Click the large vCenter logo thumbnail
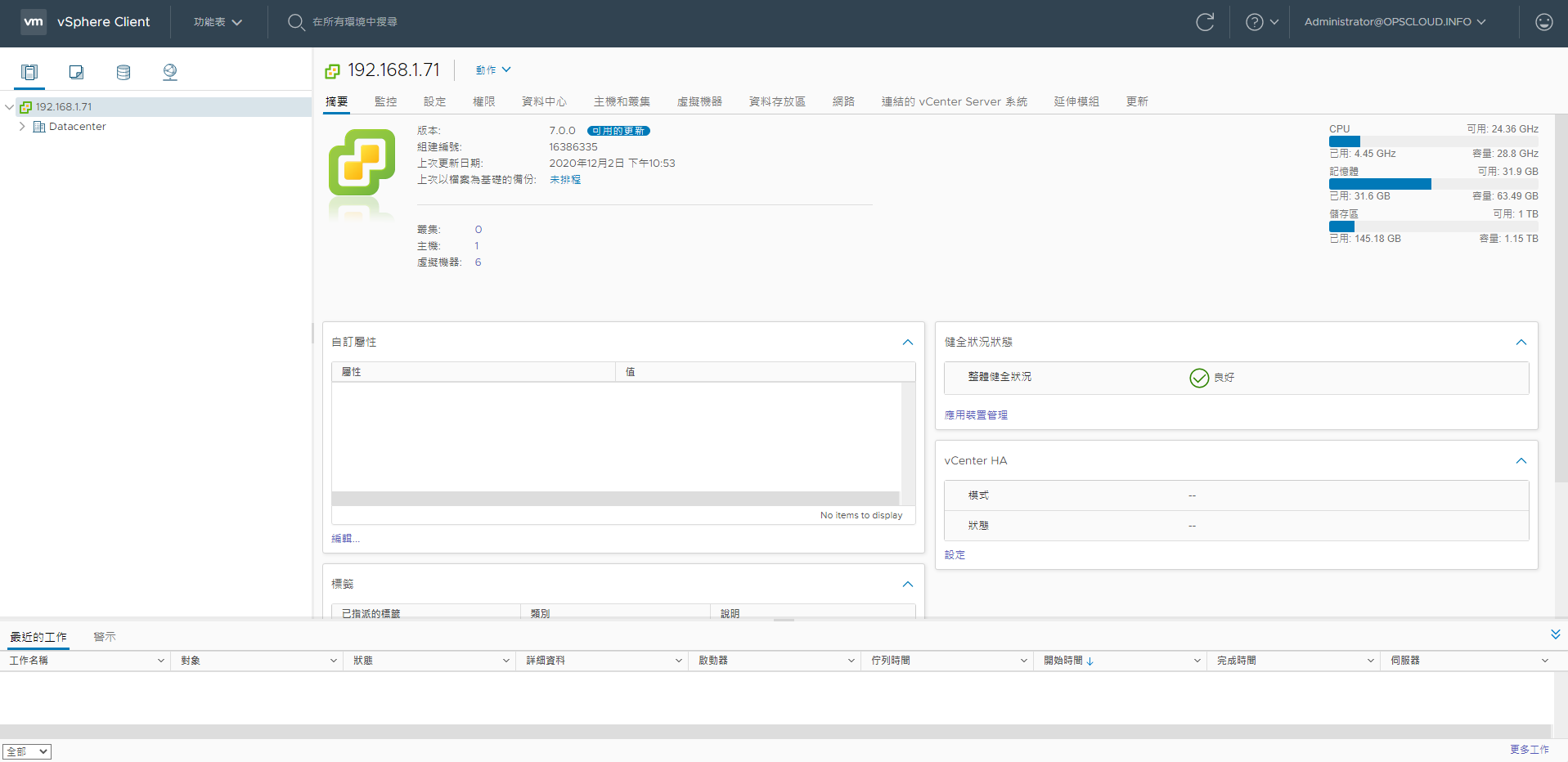 362,163
